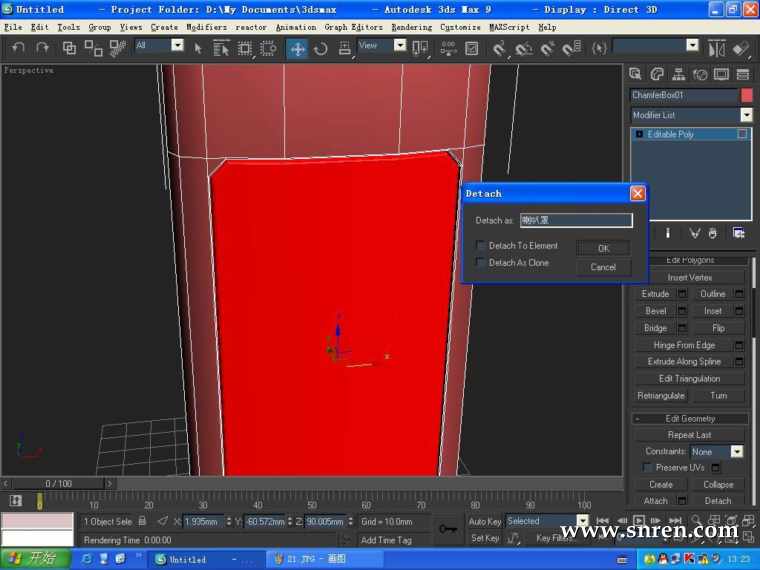The image size is (760, 570).
Task: Open the selection filter All dropdown
Action: click(177, 45)
